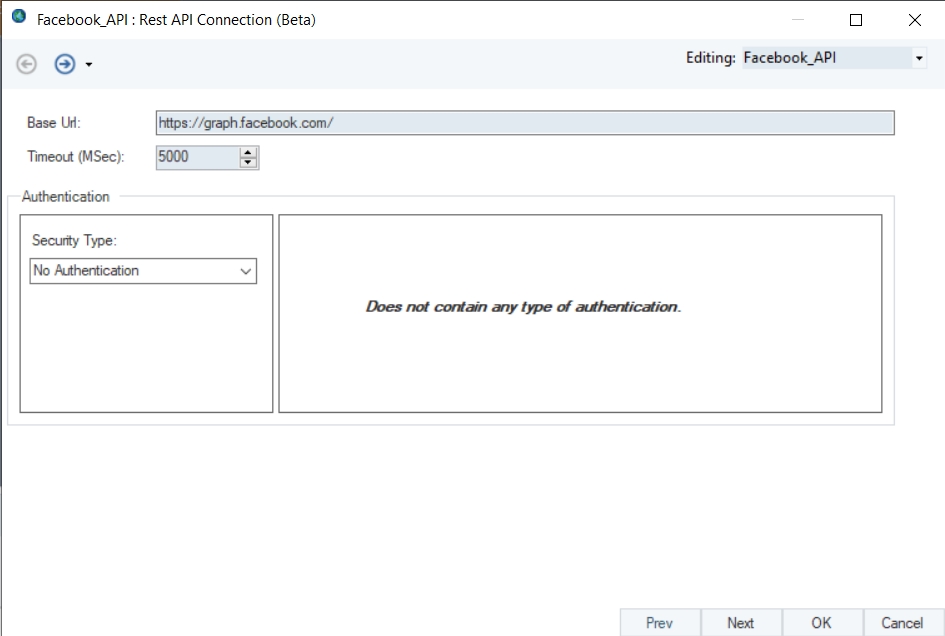Increase Timeout with up spinner arrow

[248, 153]
